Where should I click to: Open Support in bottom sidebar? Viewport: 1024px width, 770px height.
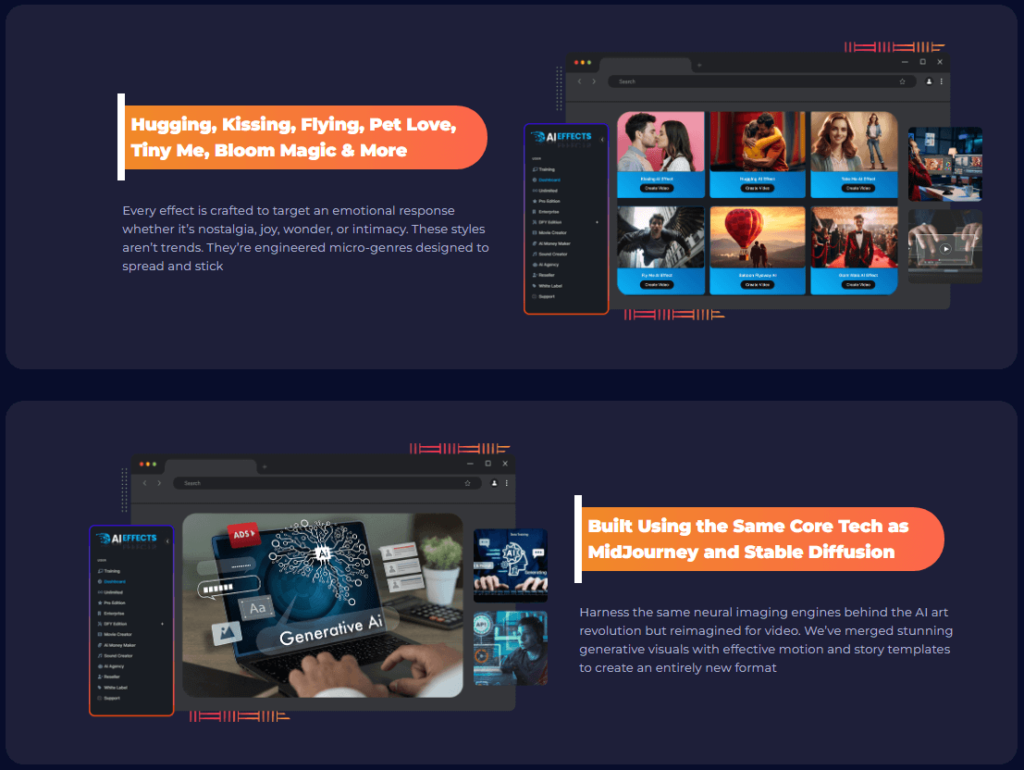coord(109,698)
